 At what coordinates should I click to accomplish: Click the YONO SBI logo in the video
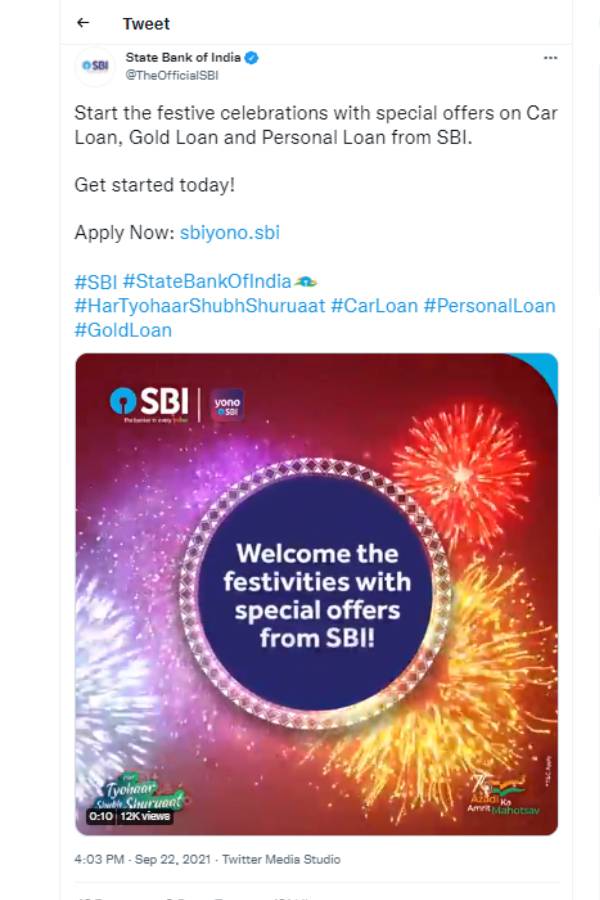click(228, 404)
